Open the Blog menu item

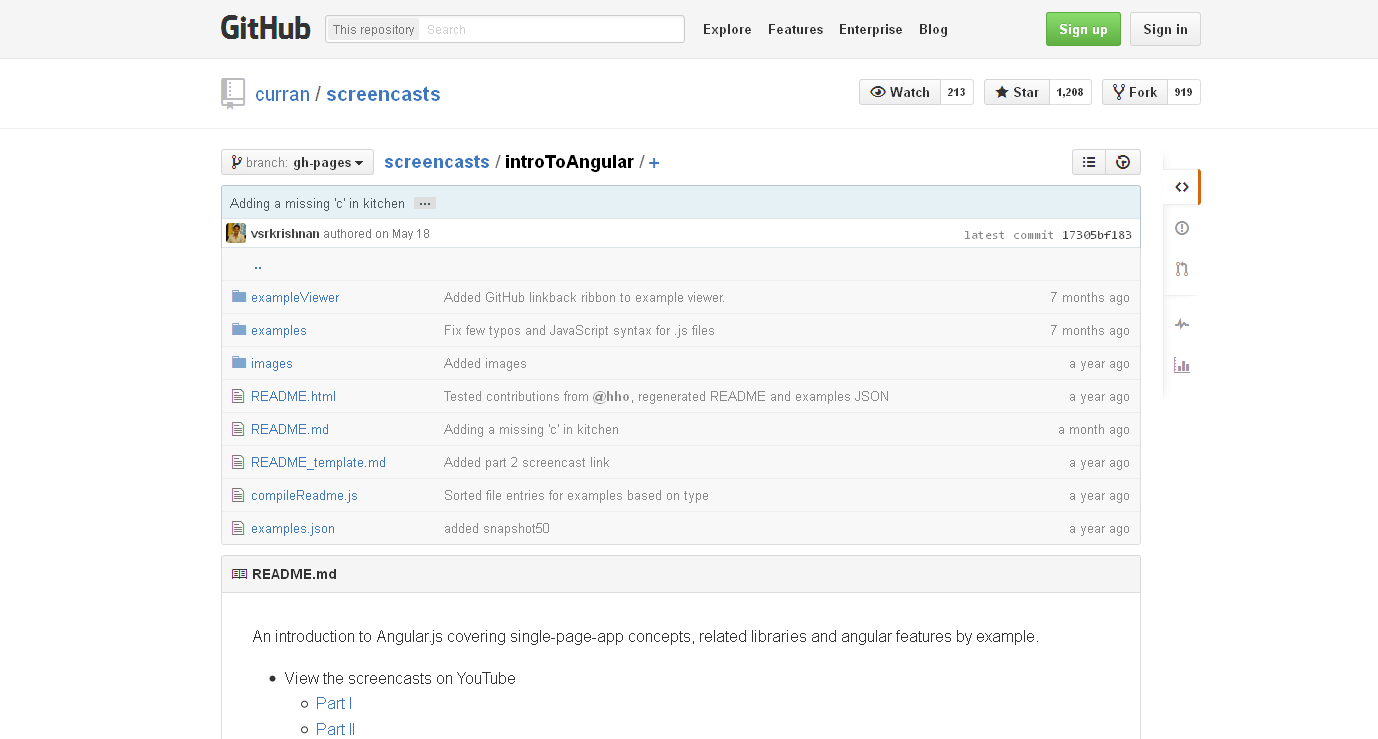(933, 29)
